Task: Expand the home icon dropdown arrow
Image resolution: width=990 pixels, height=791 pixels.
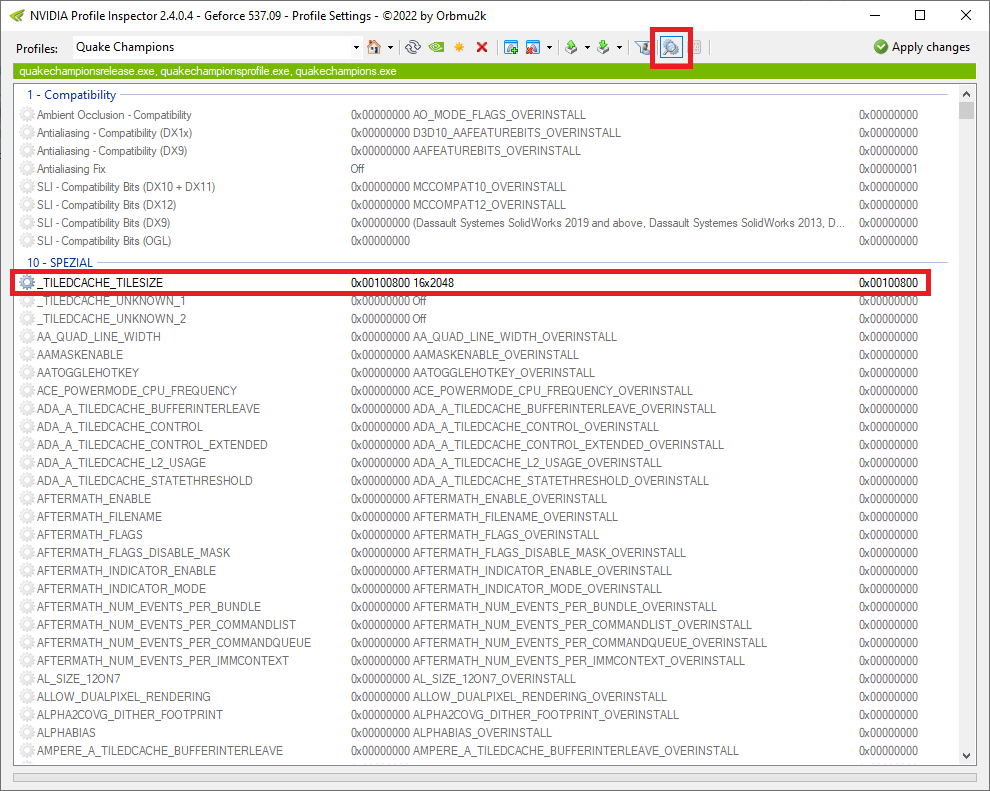Action: click(390, 47)
